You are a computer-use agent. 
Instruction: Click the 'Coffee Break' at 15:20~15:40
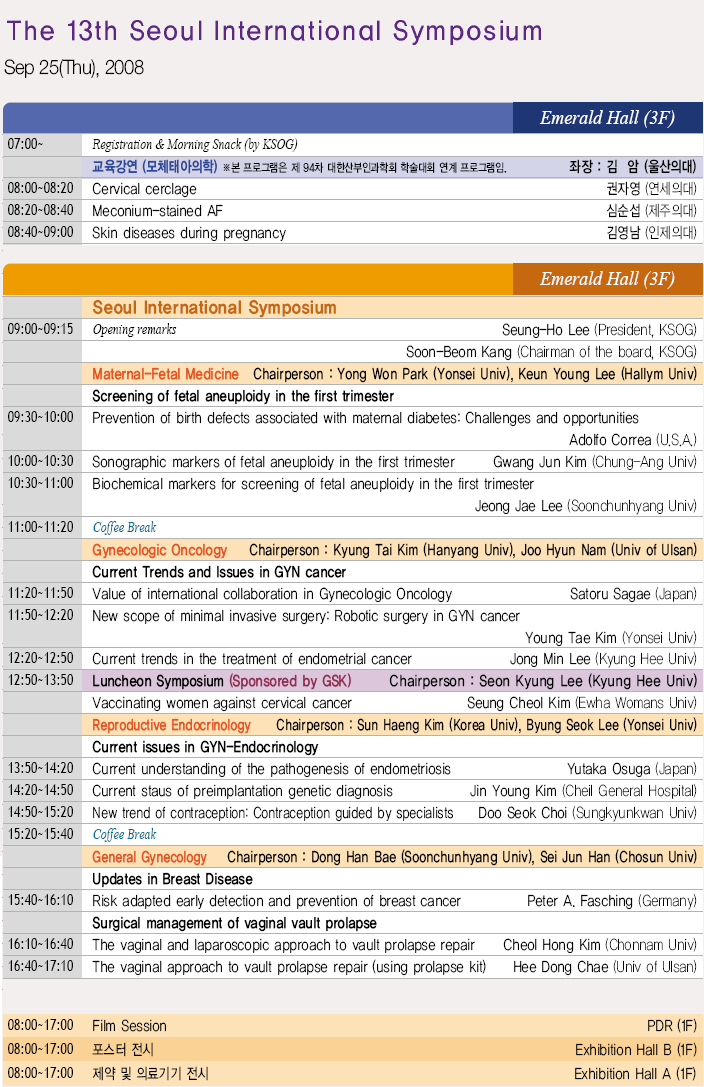pyautogui.click(x=125, y=835)
